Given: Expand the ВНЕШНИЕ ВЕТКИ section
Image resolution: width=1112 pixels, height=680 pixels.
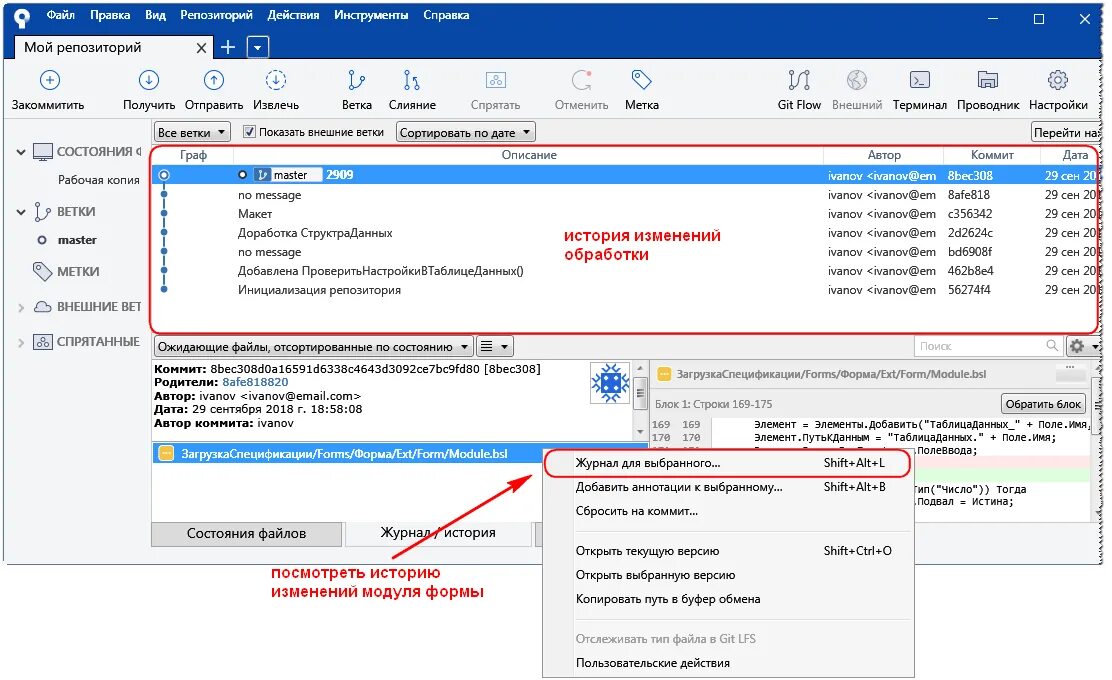Looking at the screenshot, I should pos(21,307).
